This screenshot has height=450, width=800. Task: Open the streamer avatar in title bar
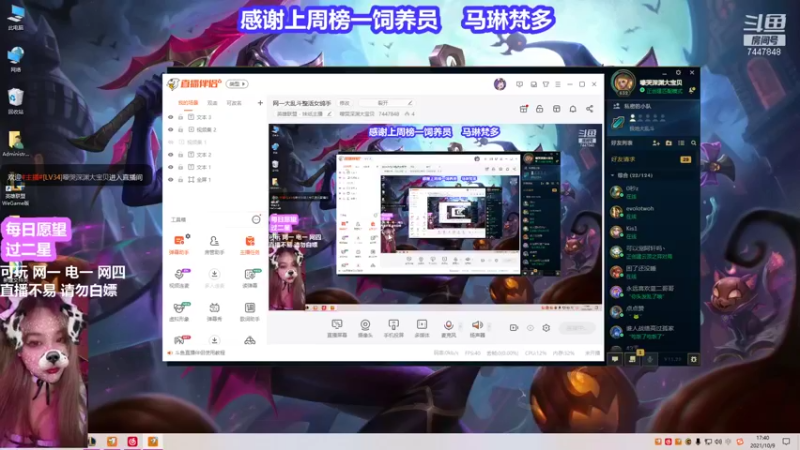point(500,84)
